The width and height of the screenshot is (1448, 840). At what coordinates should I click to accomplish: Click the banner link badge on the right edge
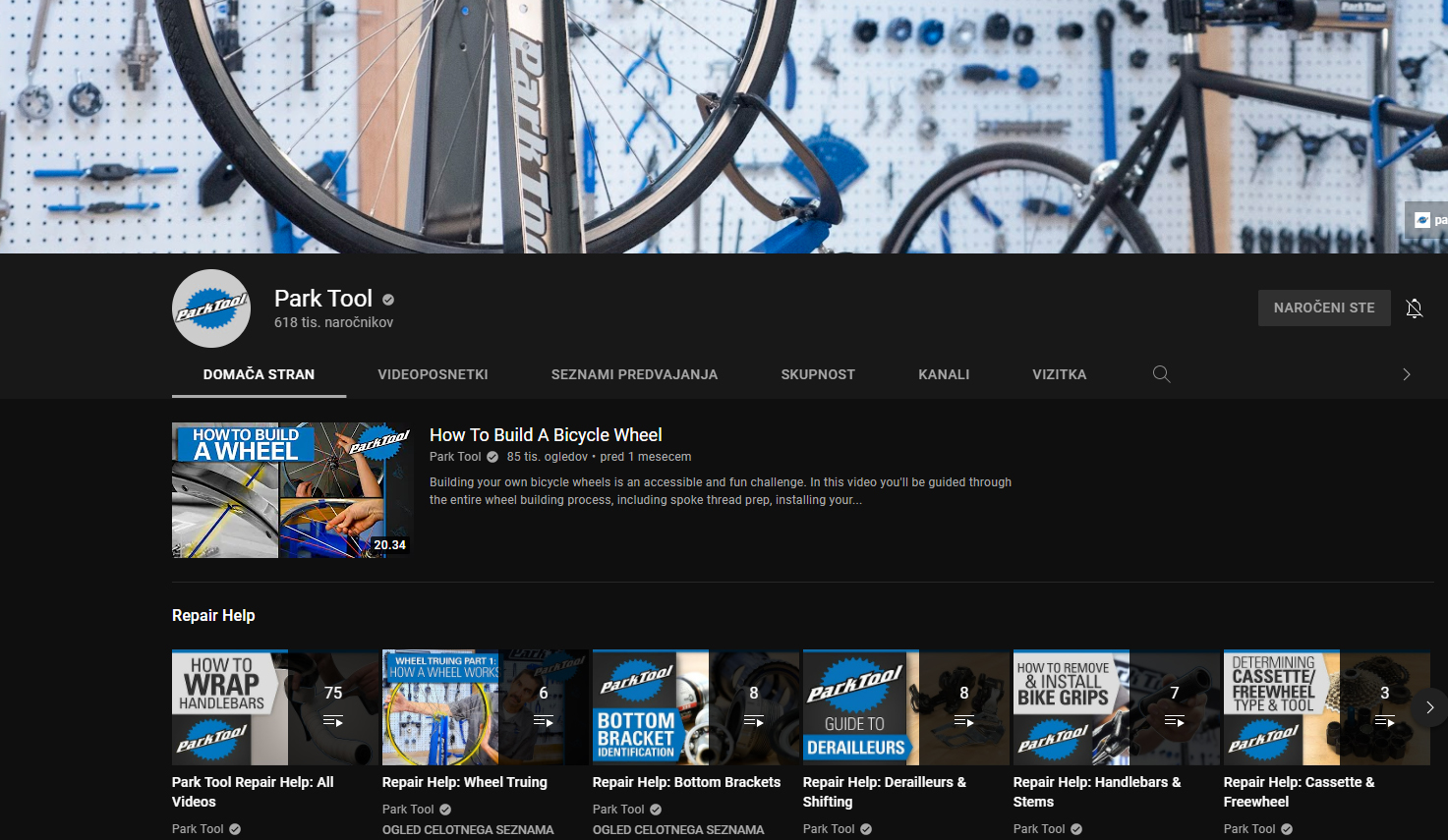click(x=1426, y=220)
